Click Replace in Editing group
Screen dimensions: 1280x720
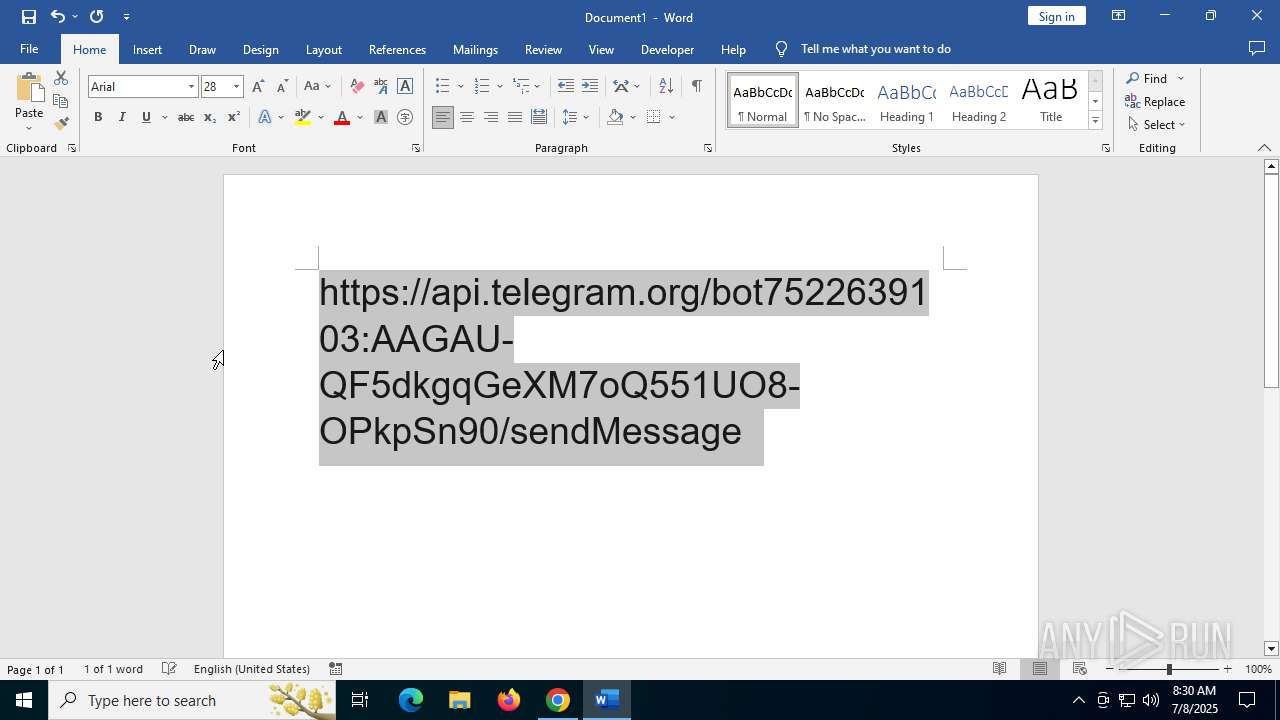coord(1155,102)
